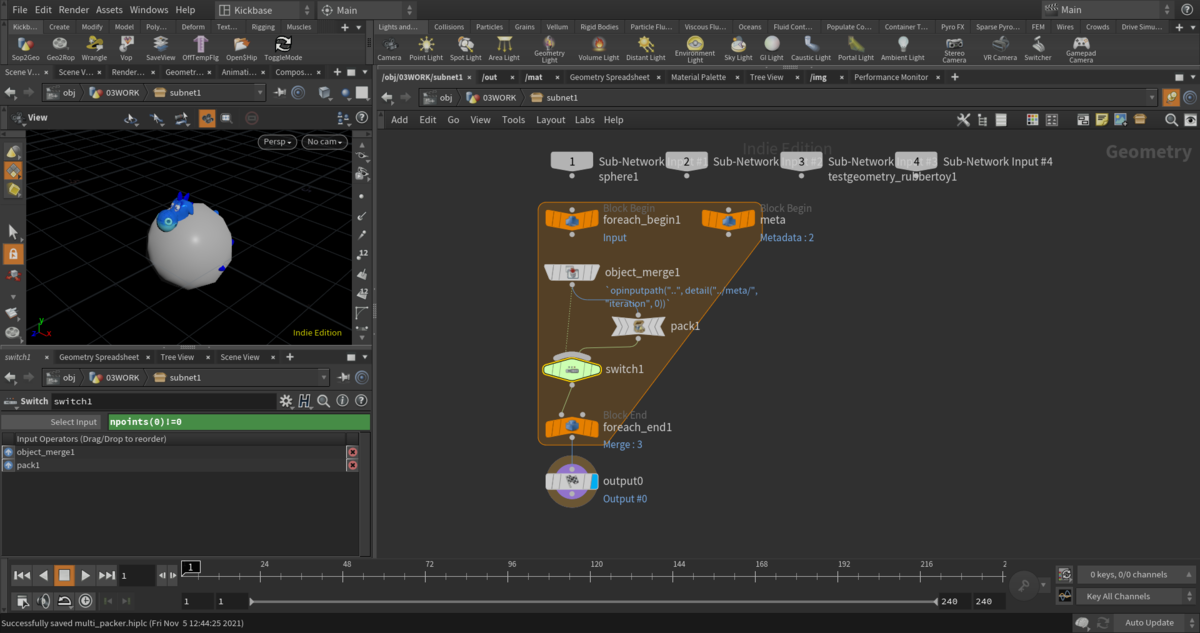Jump to the first frame
Viewport: 1200px width, 633px height.
pos(21,575)
